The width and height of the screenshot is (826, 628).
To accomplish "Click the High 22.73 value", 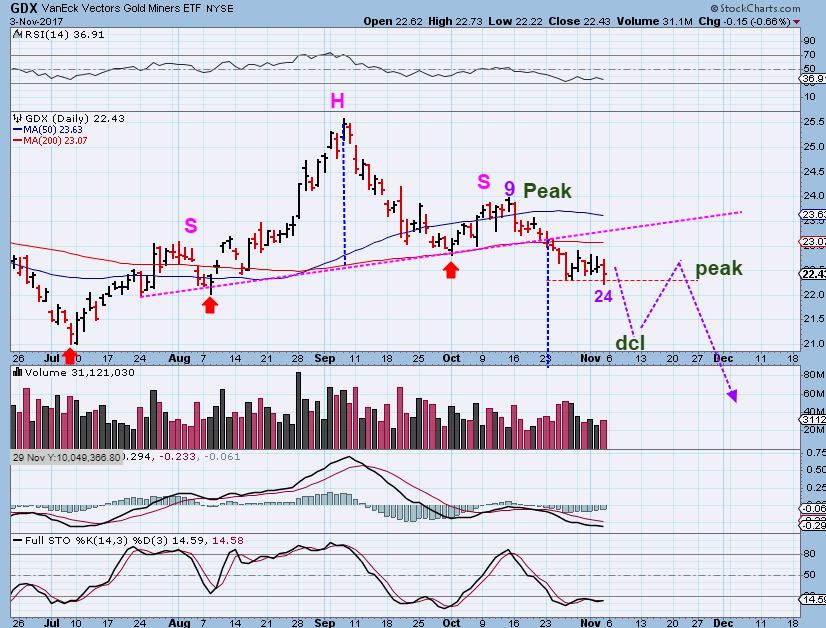I will pyautogui.click(x=455, y=22).
